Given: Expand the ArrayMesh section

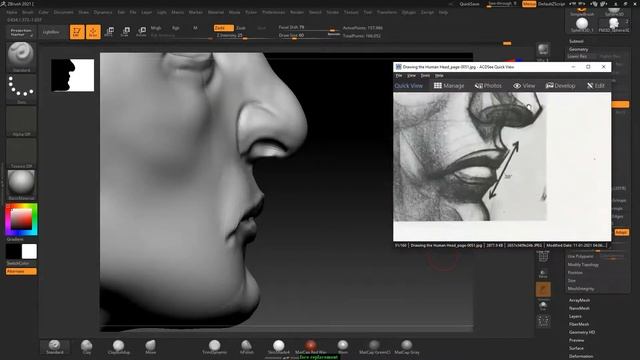Looking at the screenshot, I should [579, 300].
